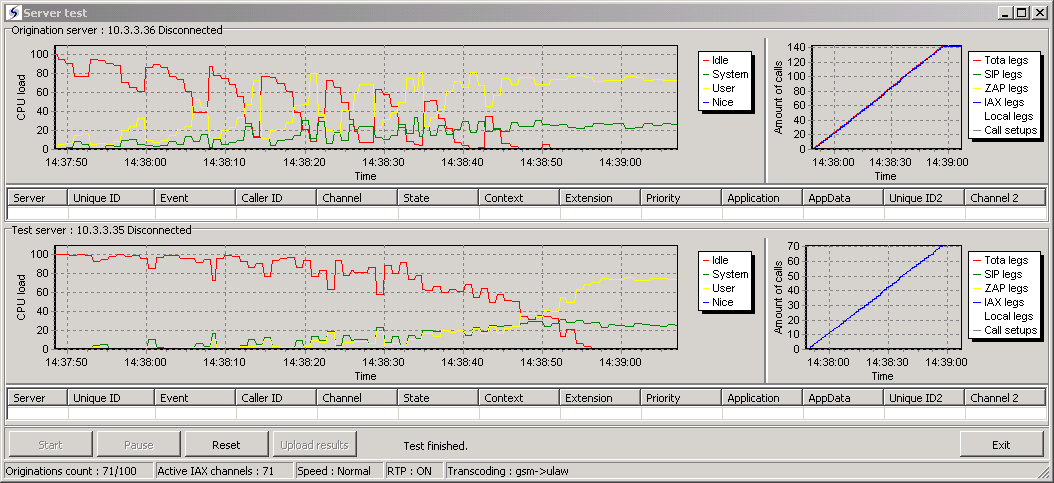Click the 'Test finished.' status message

(x=435, y=446)
